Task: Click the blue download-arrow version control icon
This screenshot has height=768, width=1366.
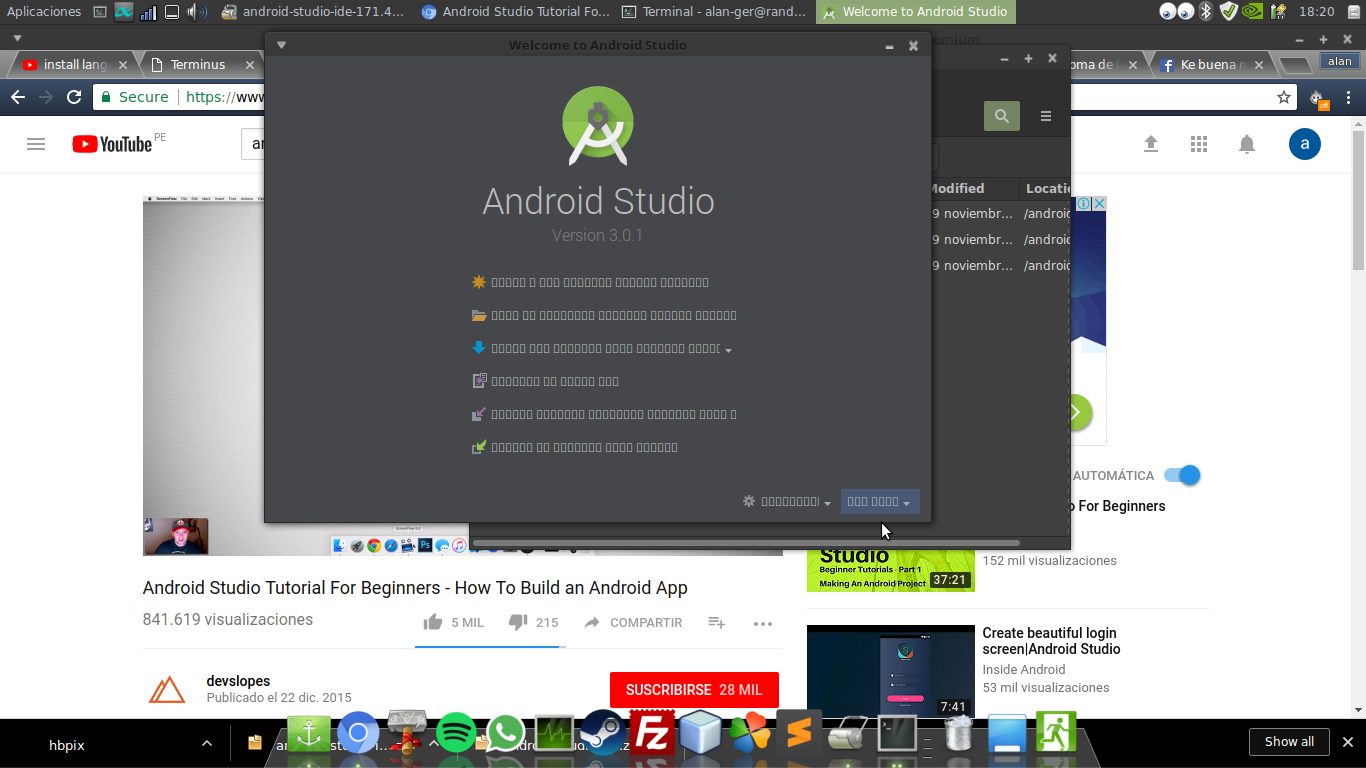Action: point(479,348)
